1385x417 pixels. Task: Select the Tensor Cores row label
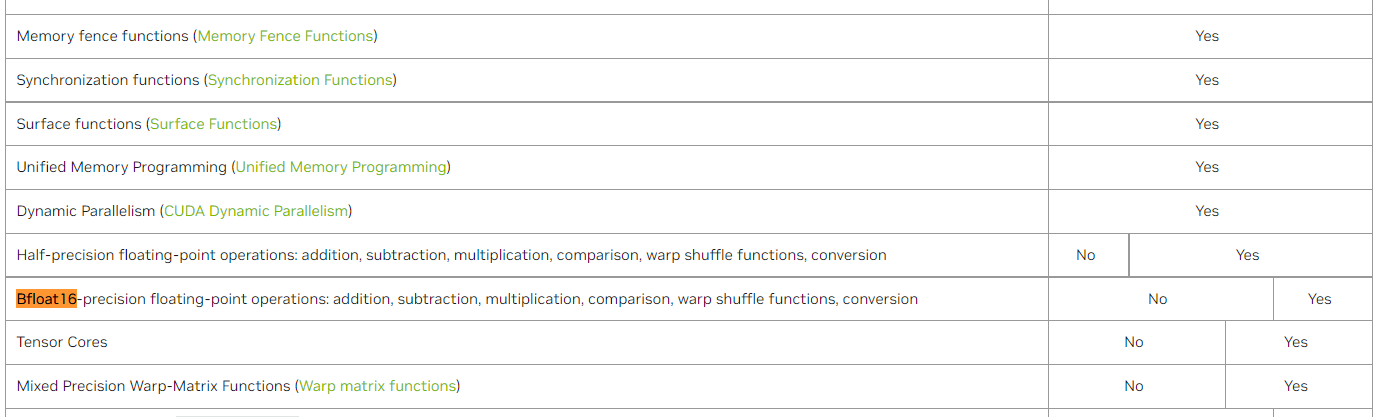pos(62,342)
